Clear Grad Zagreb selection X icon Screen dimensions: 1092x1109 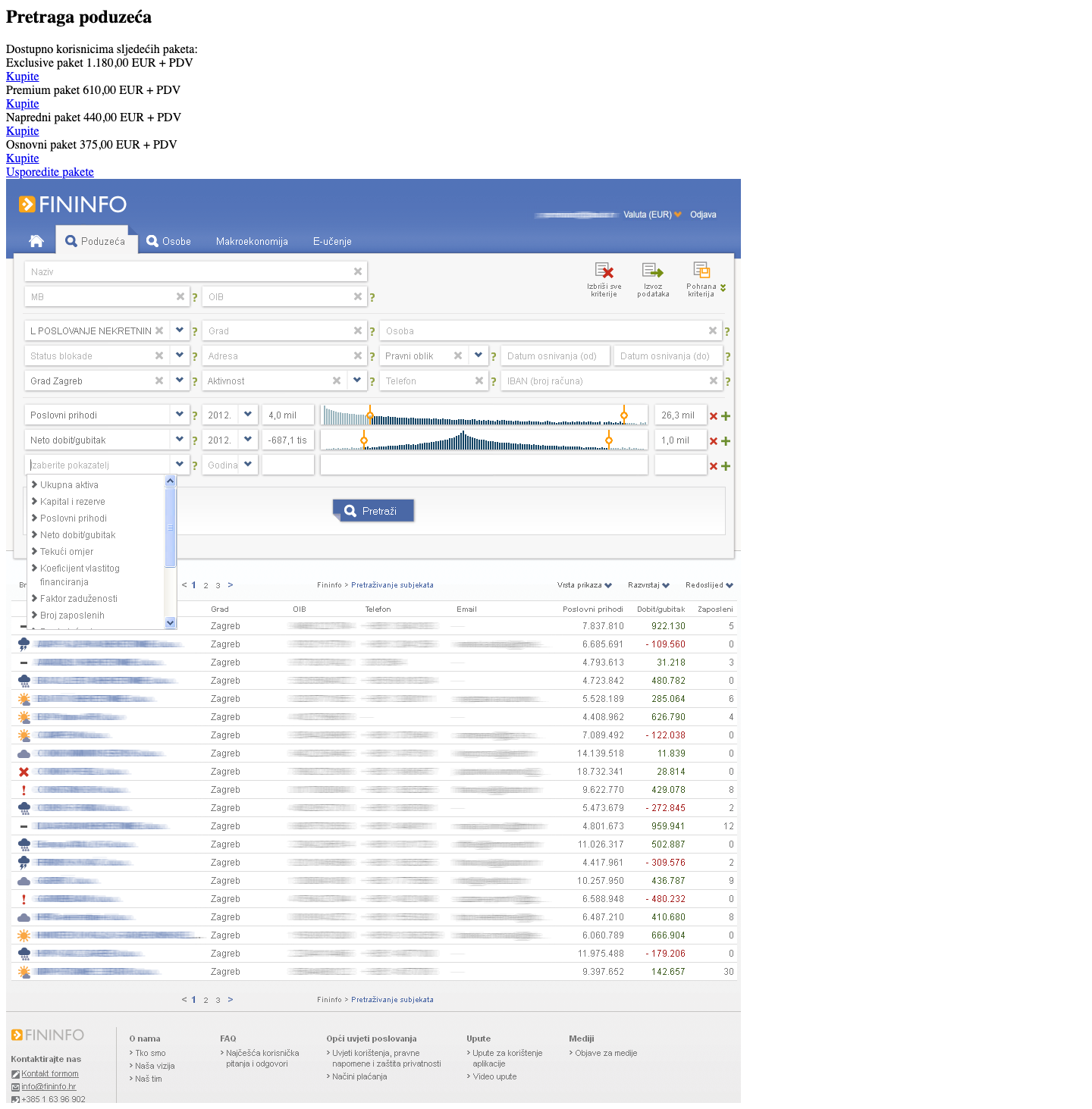(159, 381)
